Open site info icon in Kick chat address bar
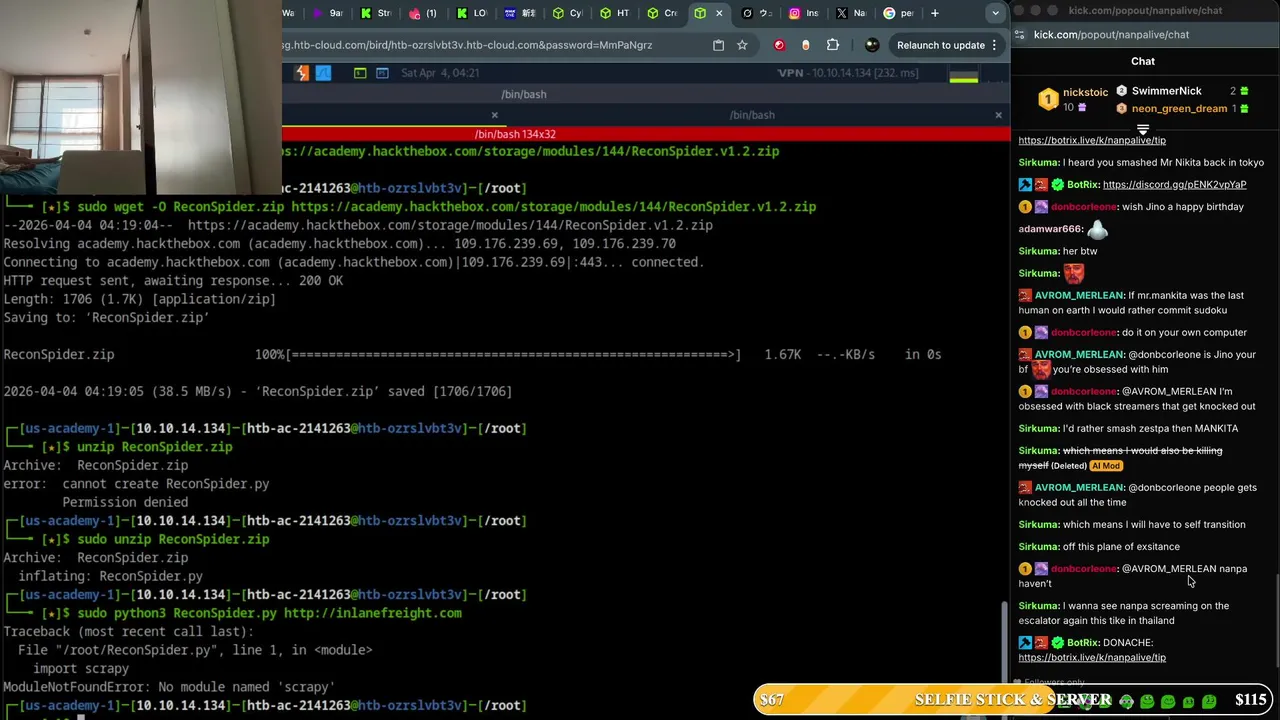Image resolution: width=1280 pixels, height=720 pixels. pos(1021,35)
